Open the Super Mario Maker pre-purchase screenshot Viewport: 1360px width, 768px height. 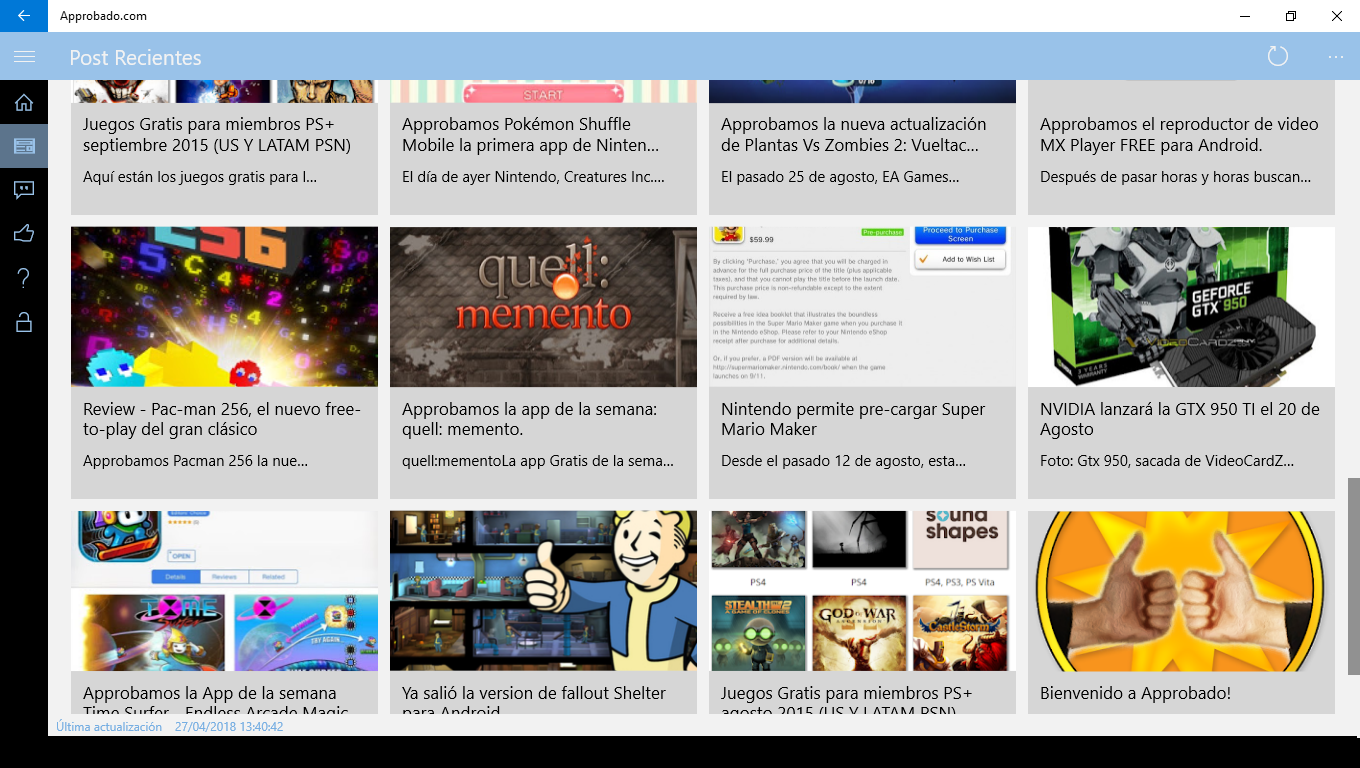862,307
